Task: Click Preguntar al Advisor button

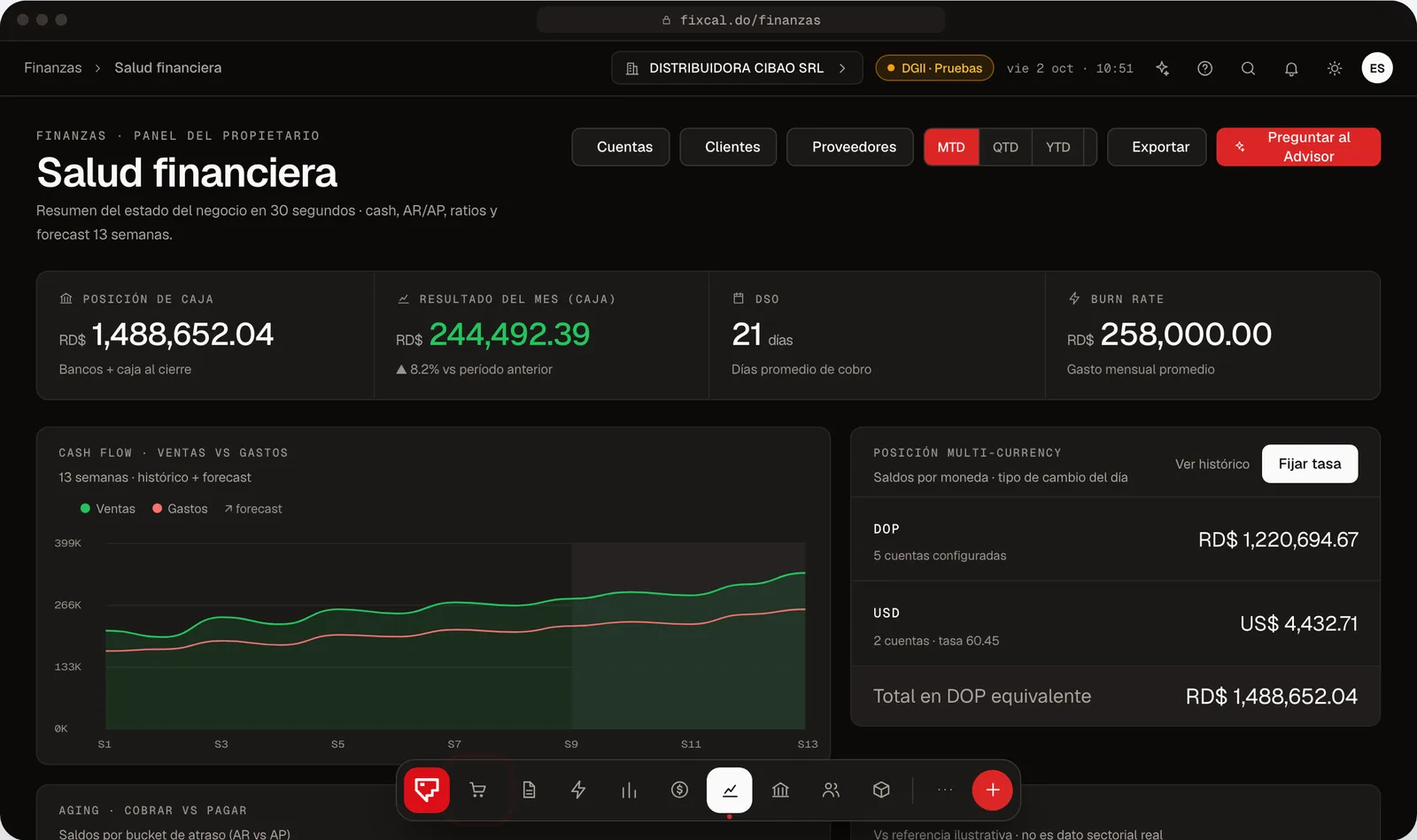Action: pyautogui.click(x=1298, y=147)
